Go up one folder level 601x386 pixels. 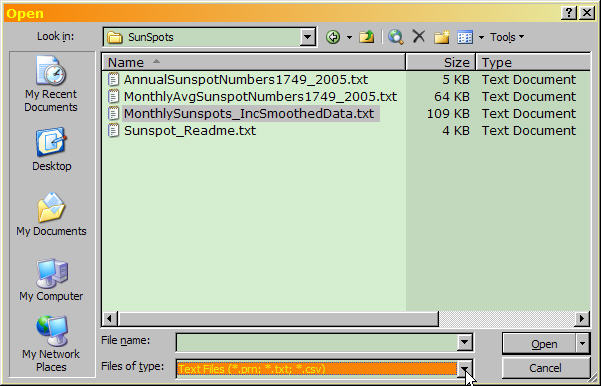[x=367, y=37]
